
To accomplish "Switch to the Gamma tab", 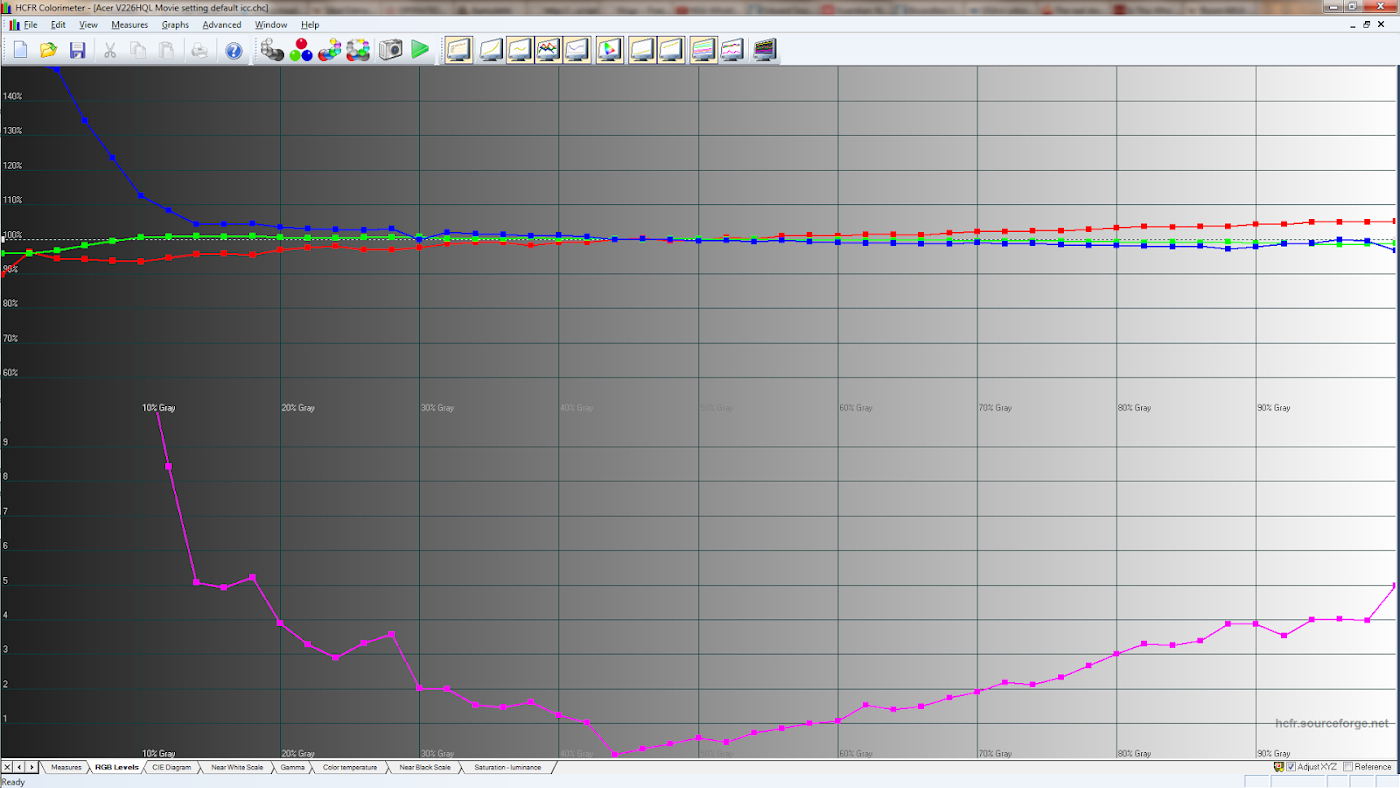I will tap(292, 767).
